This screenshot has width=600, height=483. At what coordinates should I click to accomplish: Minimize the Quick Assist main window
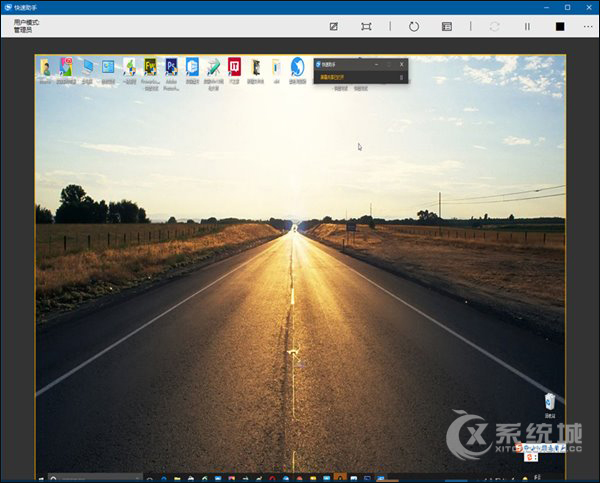pyautogui.click(x=546, y=7)
